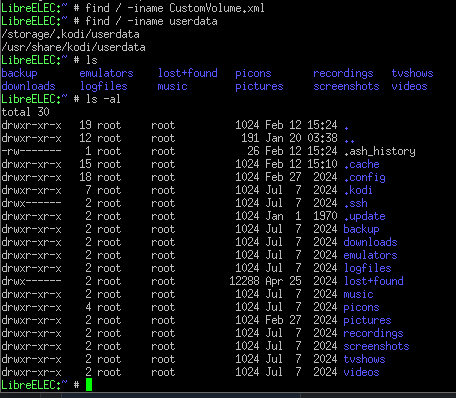This screenshot has height=398, width=456.
Task: Click the "12288" size on the lost+found row
Action: 244,281
